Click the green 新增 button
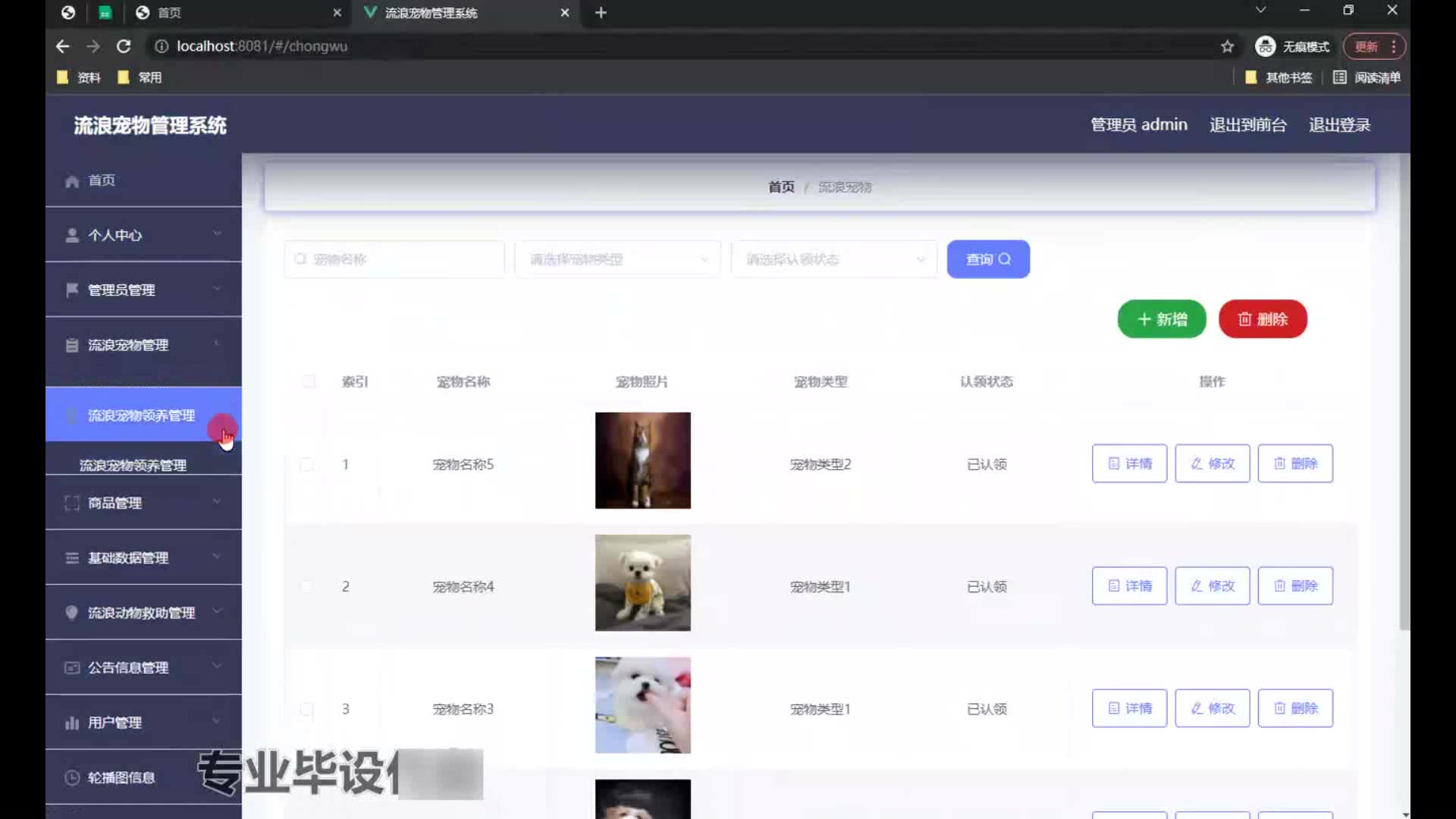 pos(1162,319)
